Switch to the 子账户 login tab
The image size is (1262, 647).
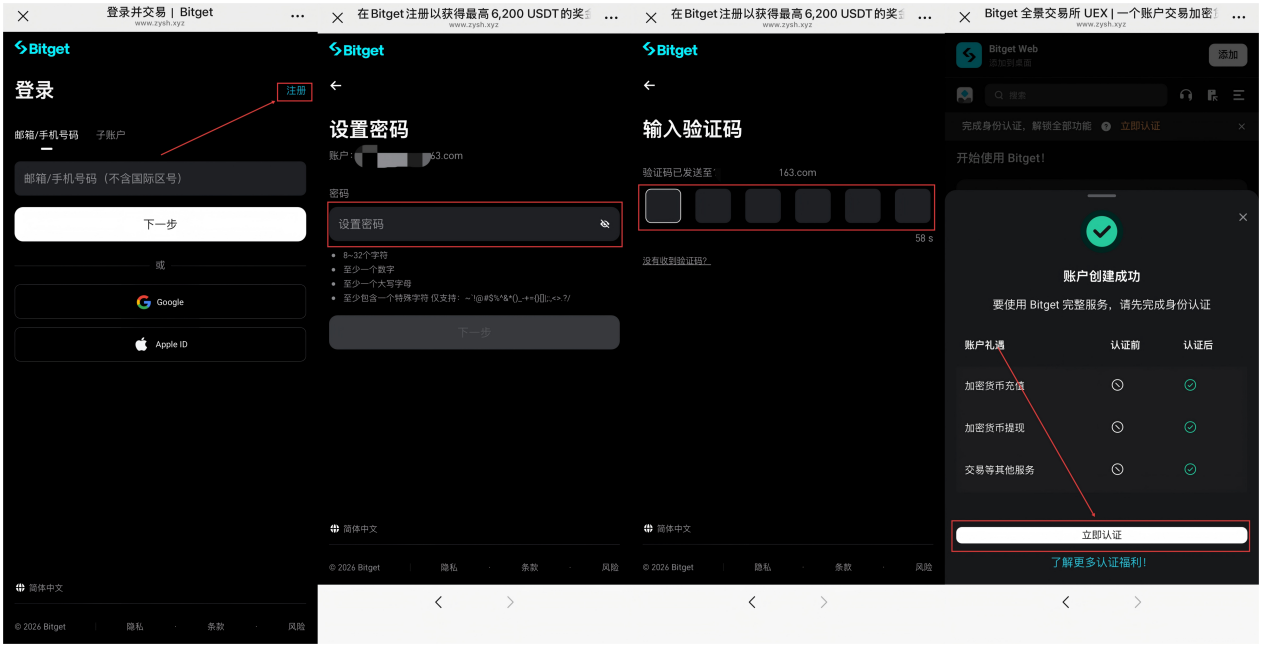coord(110,135)
